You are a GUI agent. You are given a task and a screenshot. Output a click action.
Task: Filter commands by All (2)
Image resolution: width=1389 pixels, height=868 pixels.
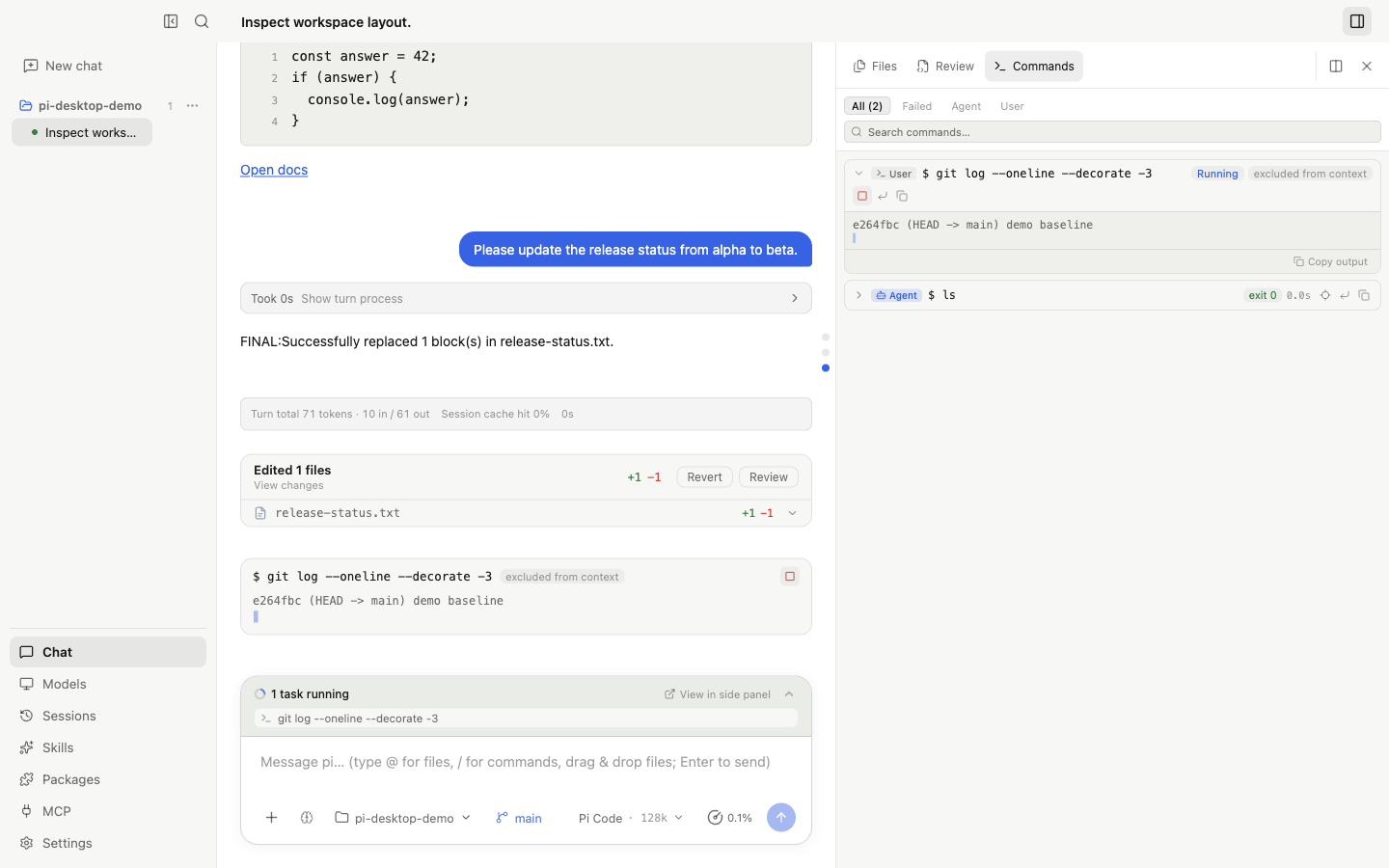(867, 106)
